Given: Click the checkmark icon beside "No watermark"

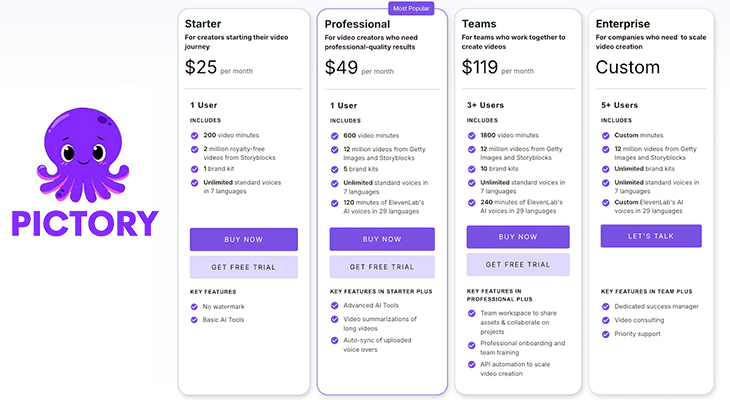Looking at the screenshot, I should [x=194, y=306].
